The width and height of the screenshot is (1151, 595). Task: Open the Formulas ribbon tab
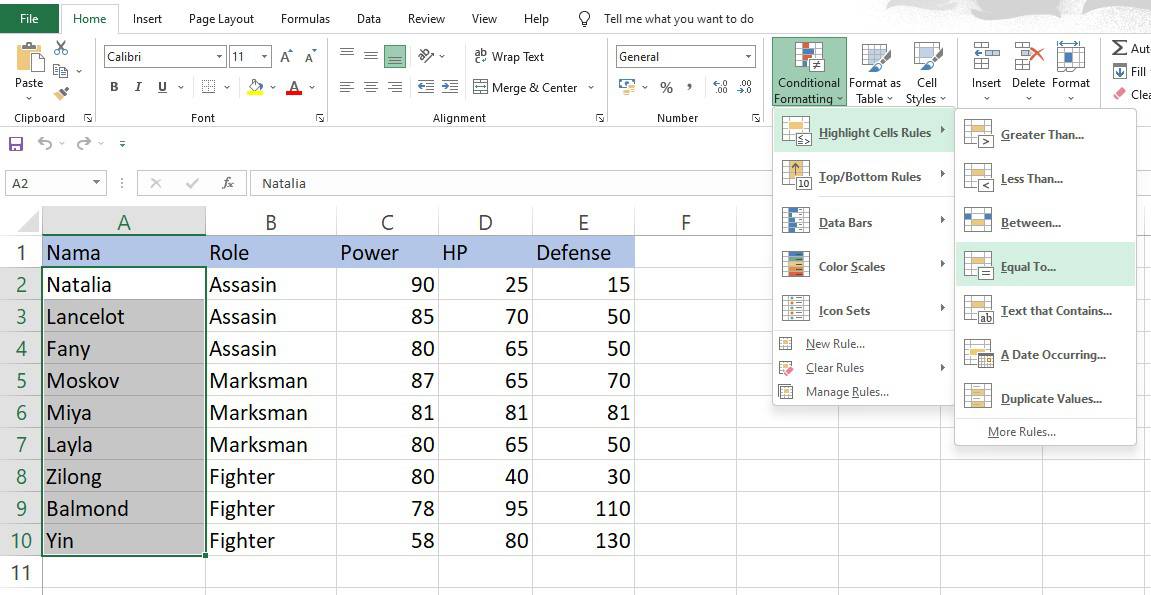305,19
